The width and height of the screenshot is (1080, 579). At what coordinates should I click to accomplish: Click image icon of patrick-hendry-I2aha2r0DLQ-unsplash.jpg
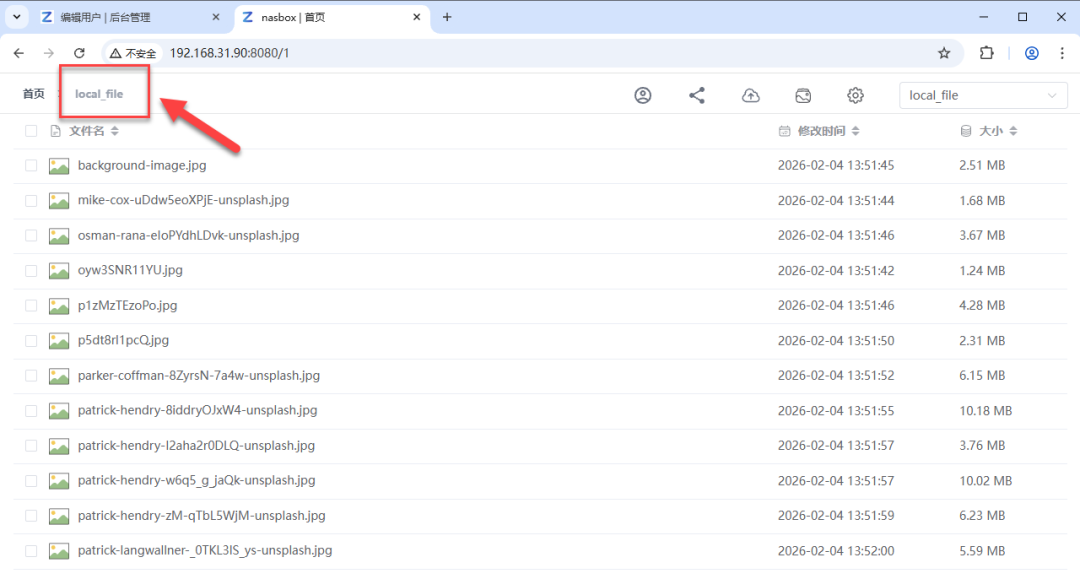pos(59,446)
